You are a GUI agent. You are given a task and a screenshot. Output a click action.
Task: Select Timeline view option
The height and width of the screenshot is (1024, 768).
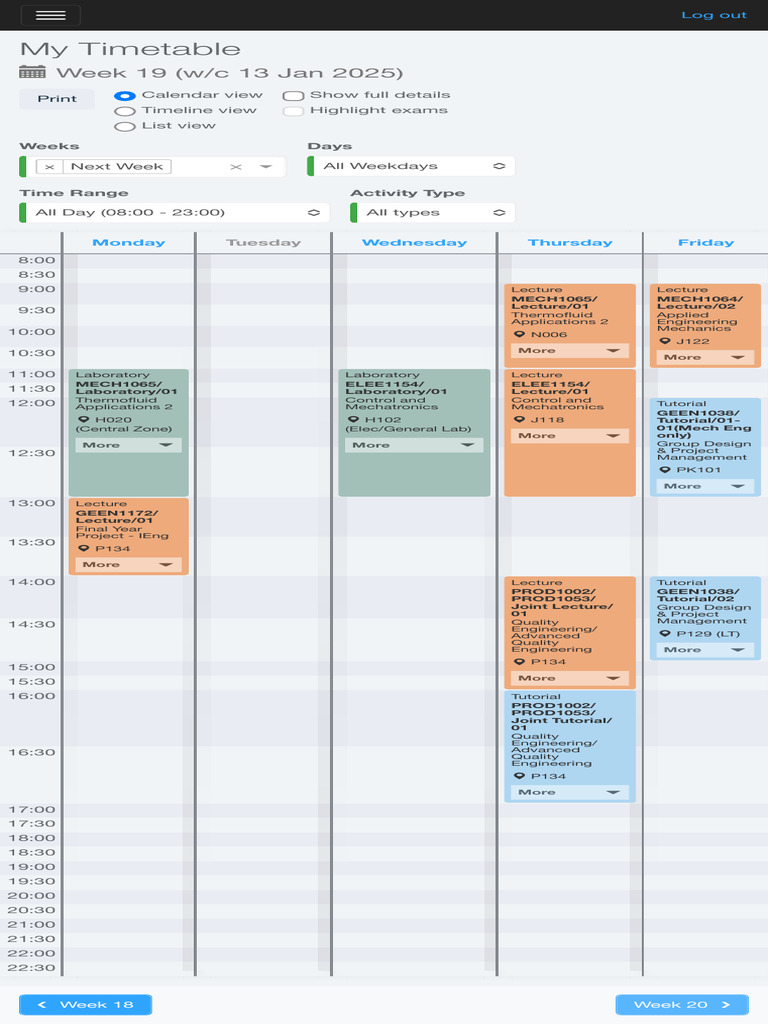[125, 111]
